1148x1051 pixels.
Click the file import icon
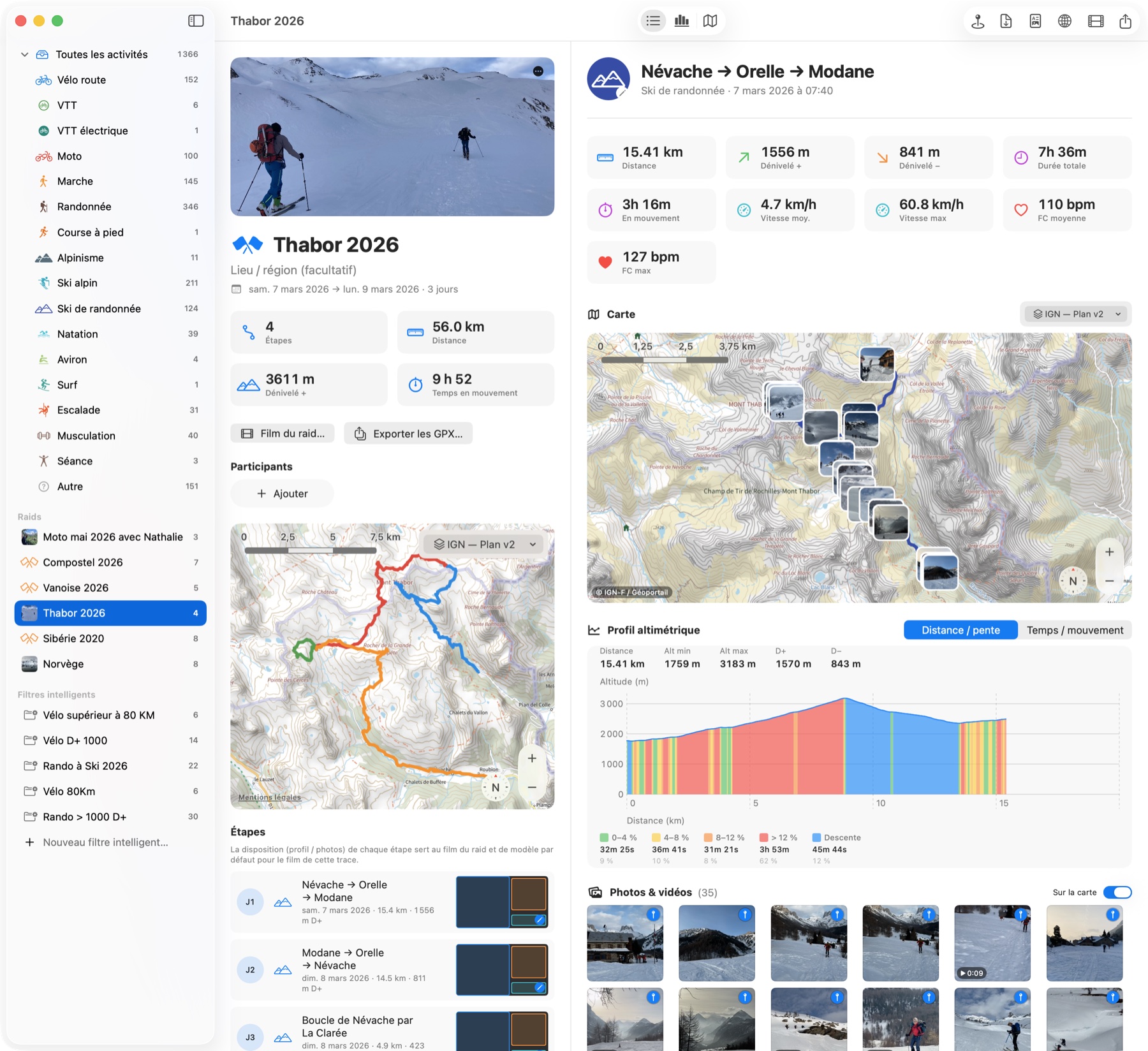pyautogui.click(x=1006, y=21)
